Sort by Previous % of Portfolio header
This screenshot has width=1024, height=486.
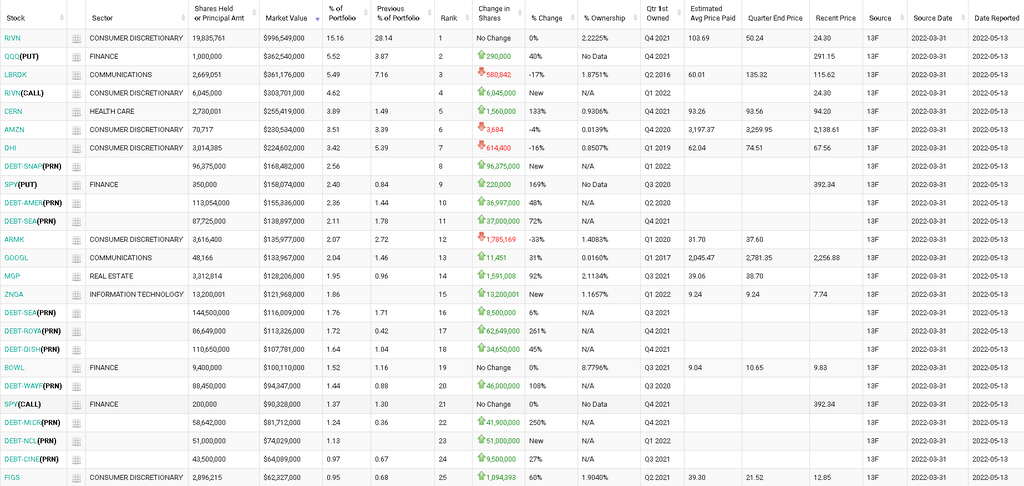[x=402, y=14]
